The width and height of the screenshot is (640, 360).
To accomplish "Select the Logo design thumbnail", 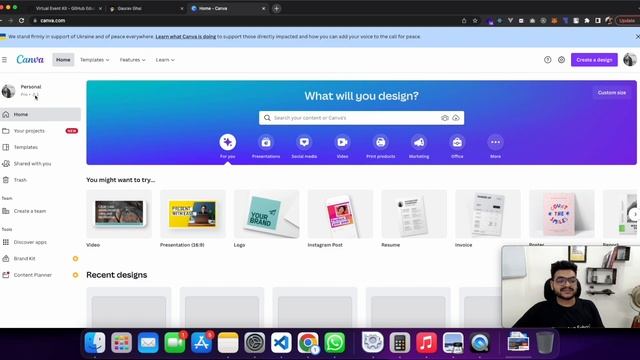I will click(267, 214).
